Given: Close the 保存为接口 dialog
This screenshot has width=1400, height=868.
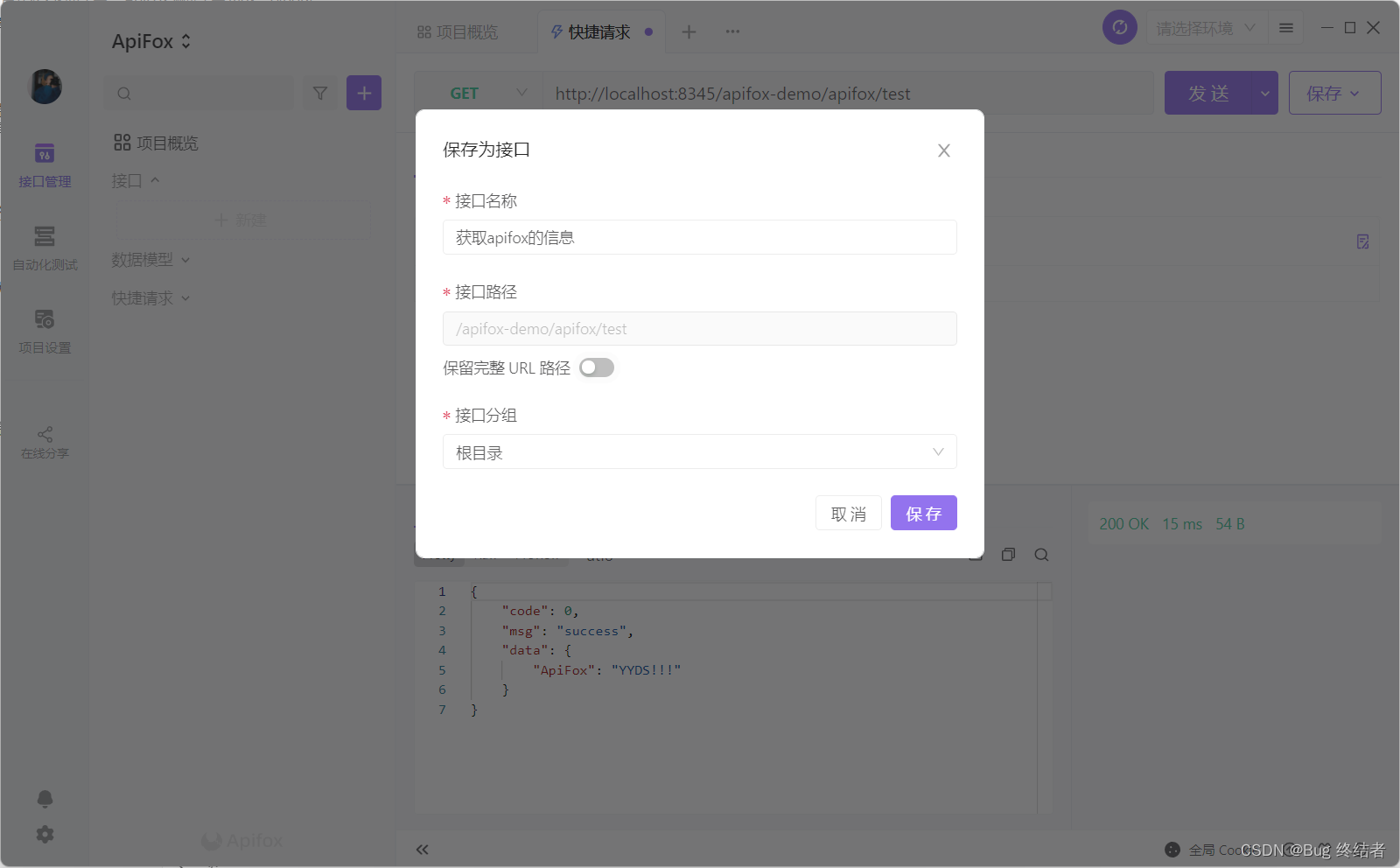Looking at the screenshot, I should pyautogui.click(x=943, y=150).
